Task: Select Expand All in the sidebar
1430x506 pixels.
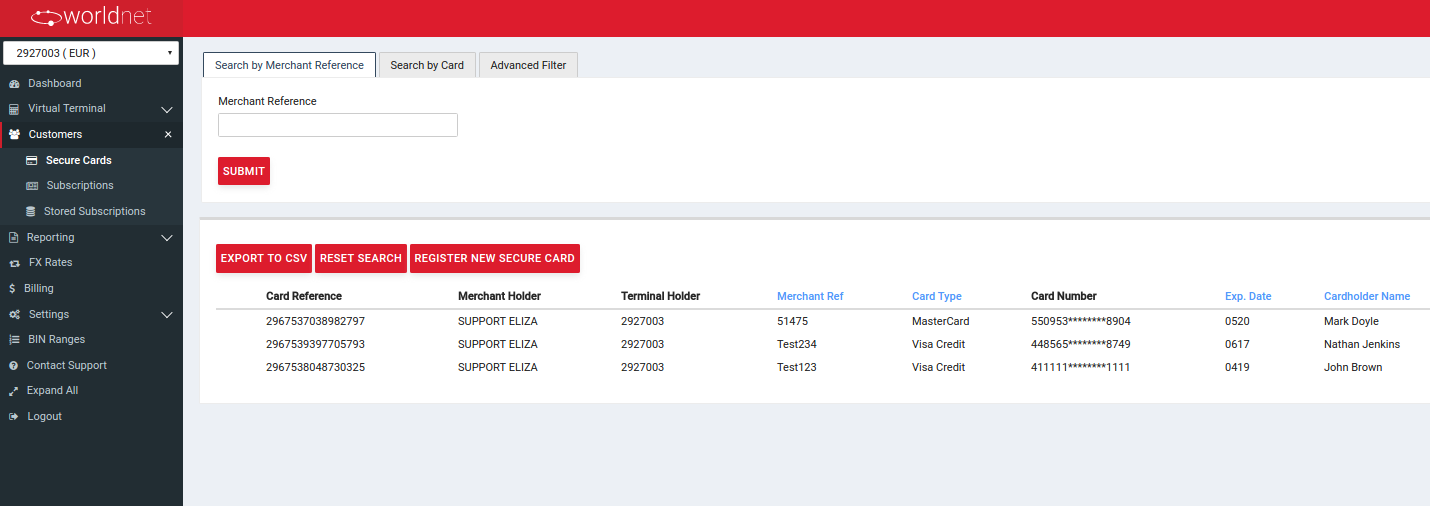Action: point(52,390)
